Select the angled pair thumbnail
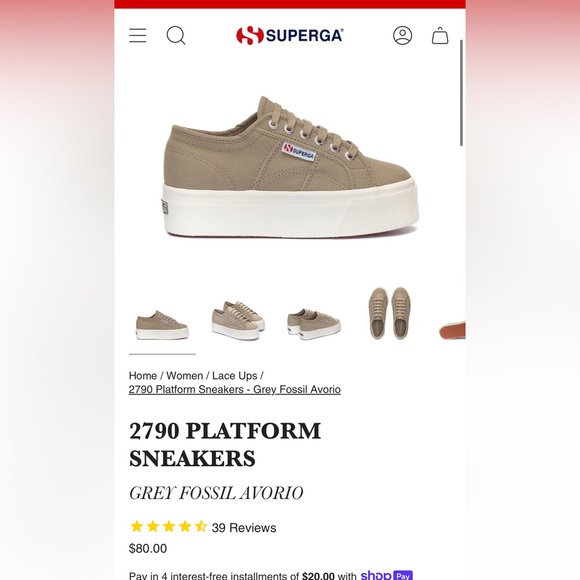This screenshot has width=580, height=580. point(238,320)
